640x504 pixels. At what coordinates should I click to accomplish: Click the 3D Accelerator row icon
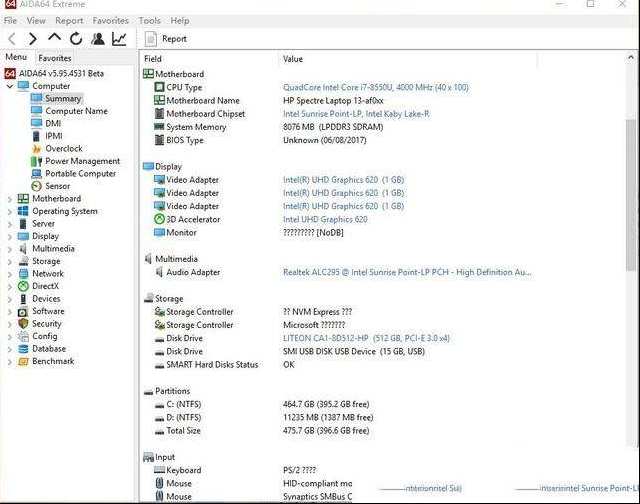(x=159, y=219)
